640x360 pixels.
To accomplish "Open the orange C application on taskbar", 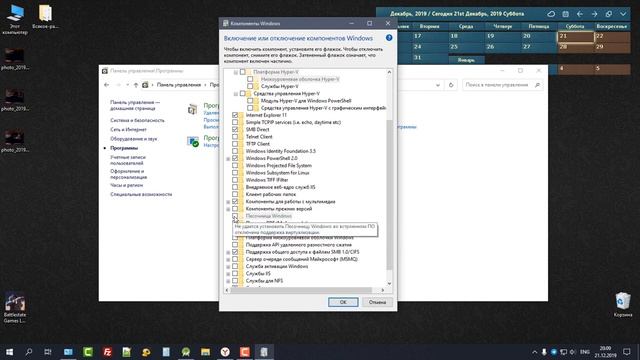I will pyautogui.click(x=244, y=352).
